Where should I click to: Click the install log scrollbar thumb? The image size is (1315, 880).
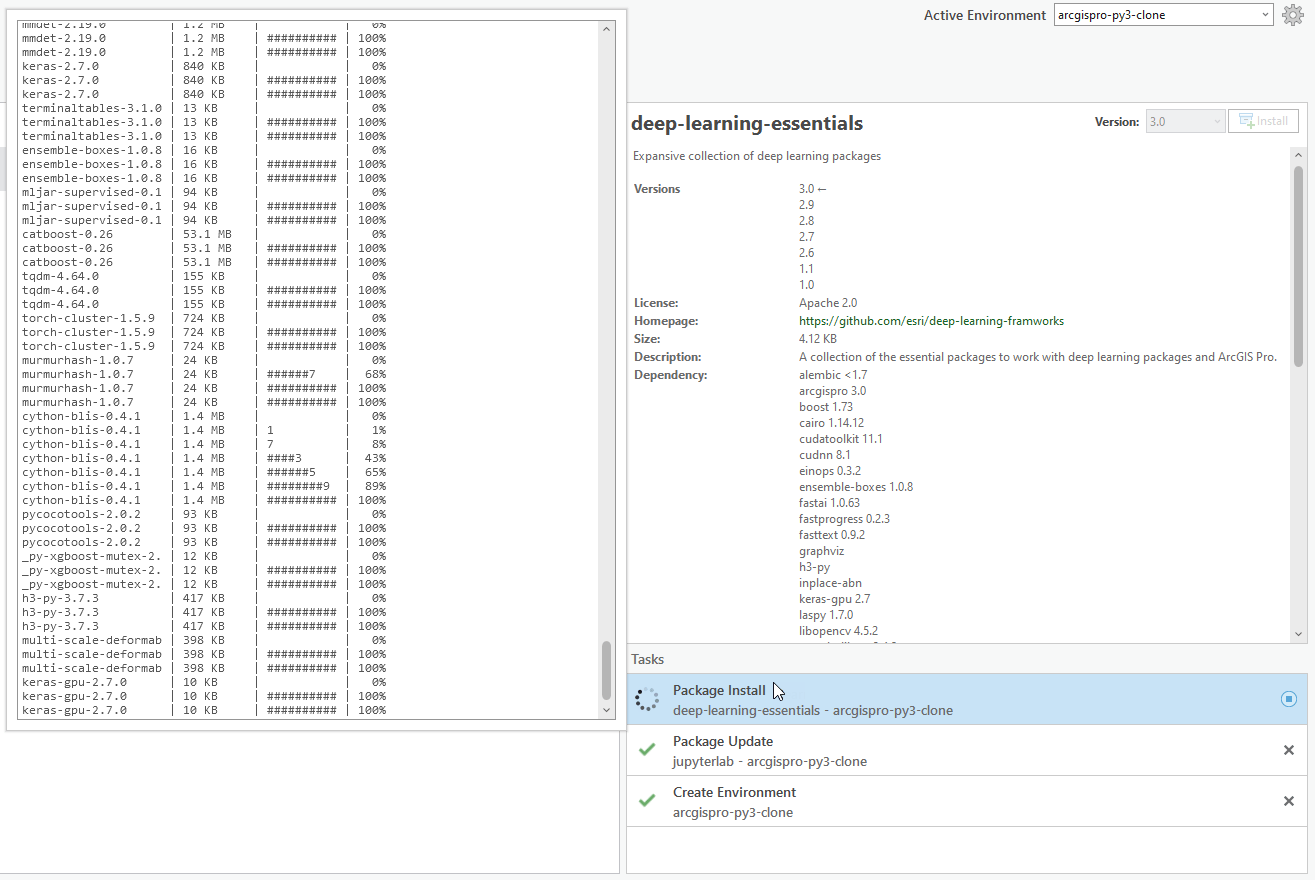pos(606,670)
